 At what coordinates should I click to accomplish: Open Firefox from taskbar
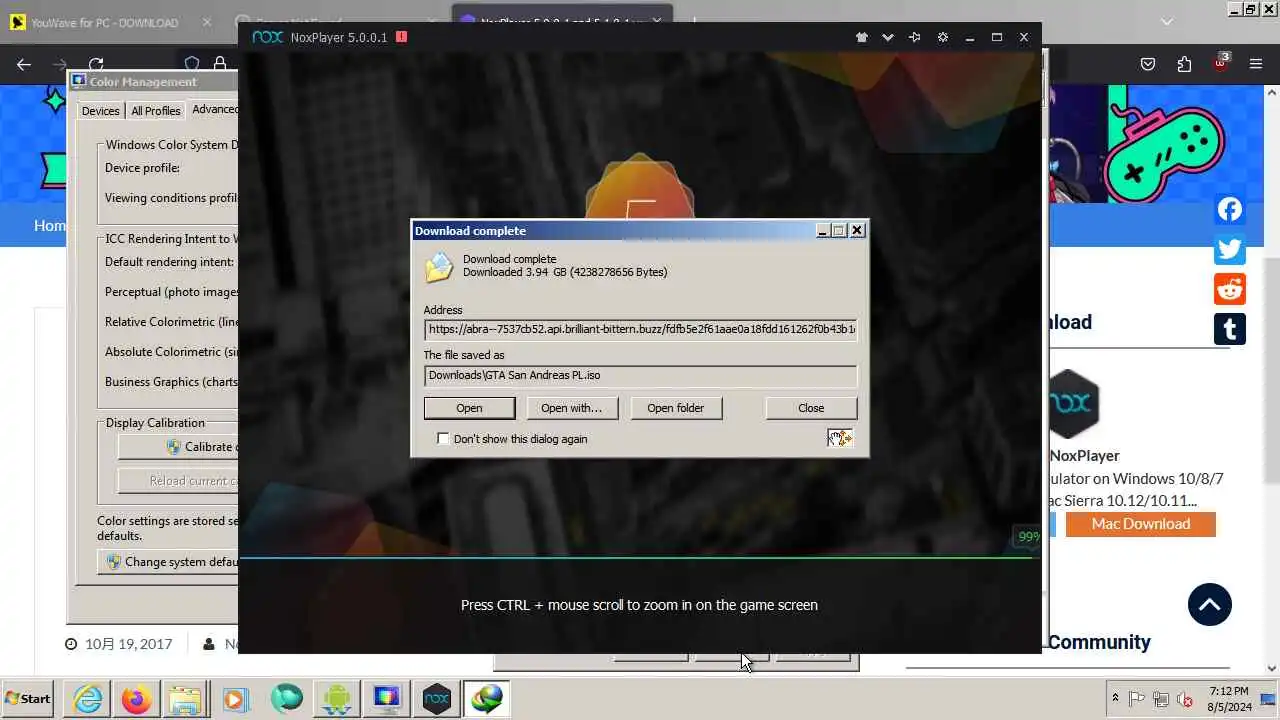tap(137, 699)
